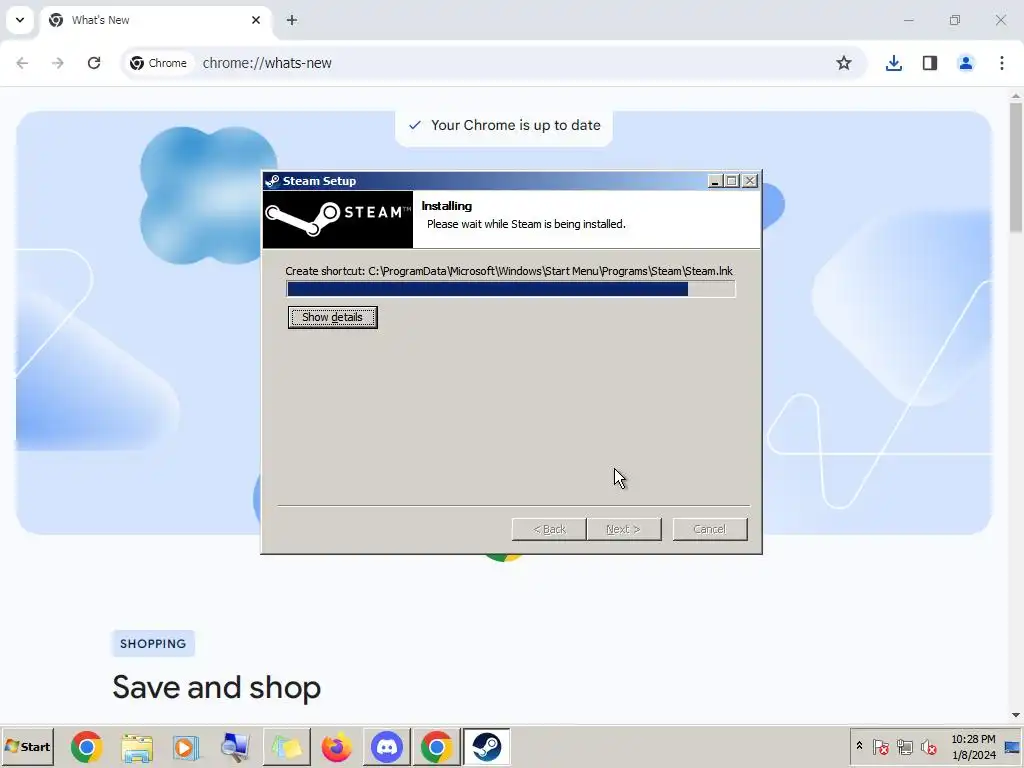The width and height of the screenshot is (1024, 768).
Task: Close the What's New tab
Action: [256, 20]
